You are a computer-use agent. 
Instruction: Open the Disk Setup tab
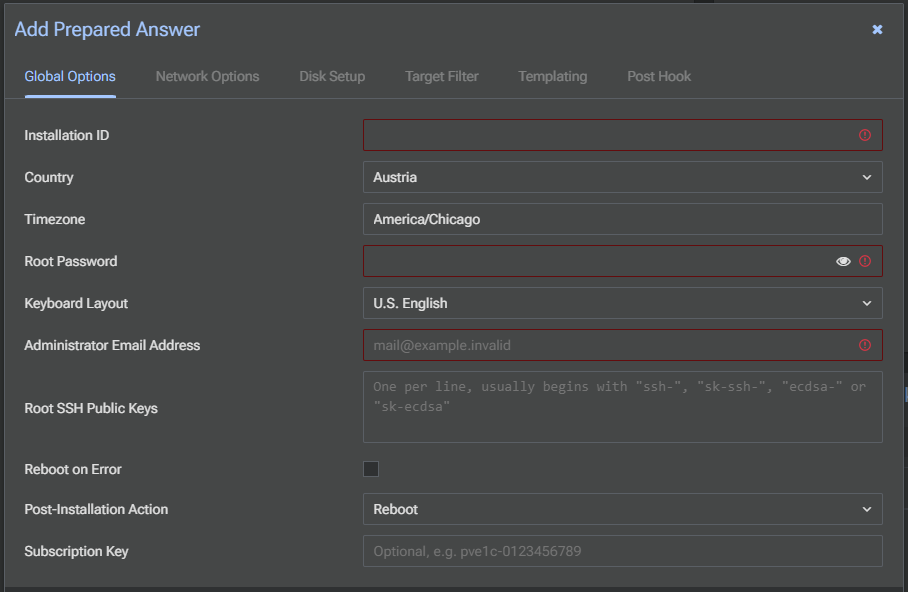pyautogui.click(x=332, y=76)
